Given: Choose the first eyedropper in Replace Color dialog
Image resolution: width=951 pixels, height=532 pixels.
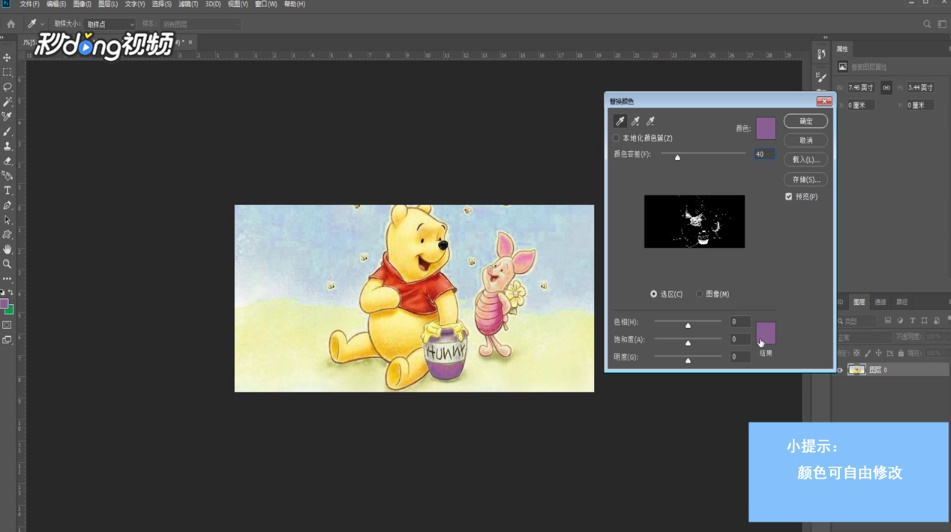Looking at the screenshot, I should [620, 121].
